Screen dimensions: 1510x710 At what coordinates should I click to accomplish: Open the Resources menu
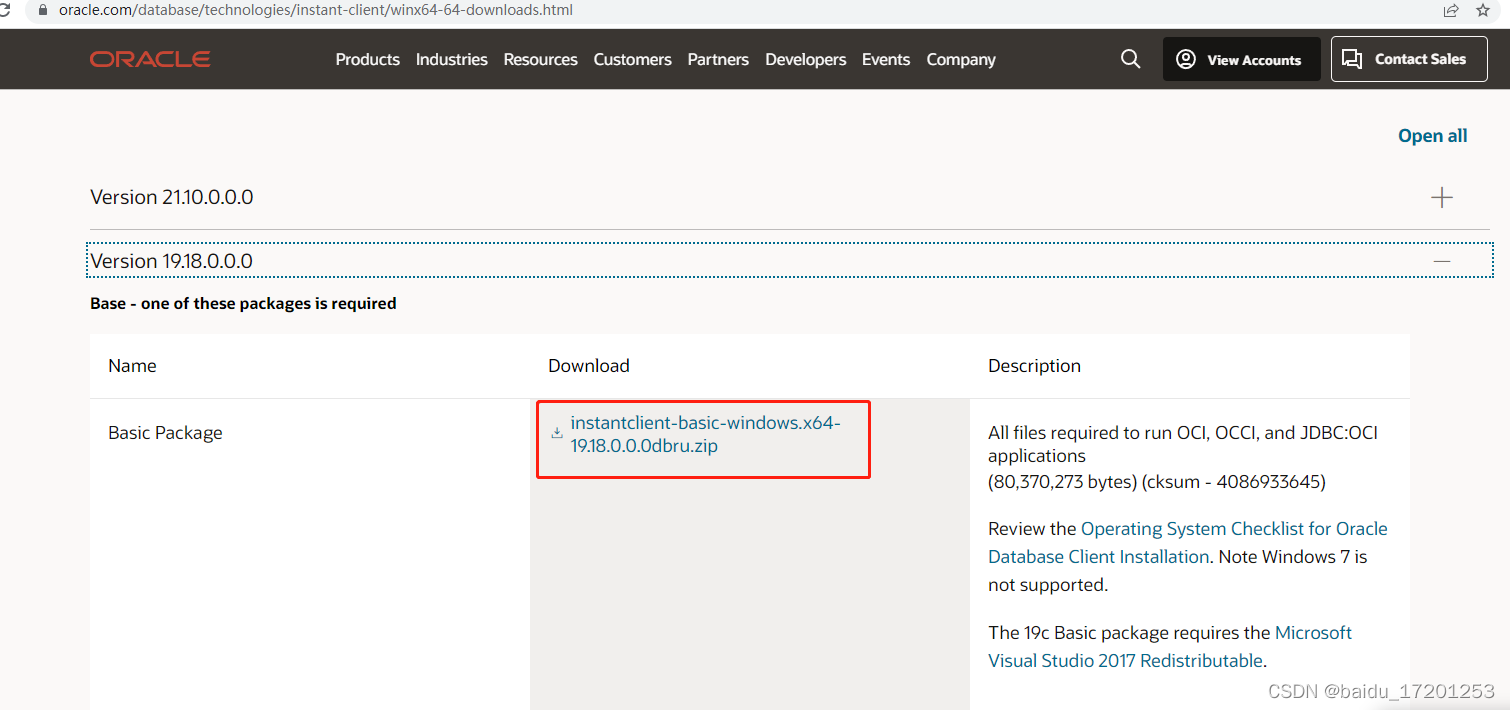(540, 59)
